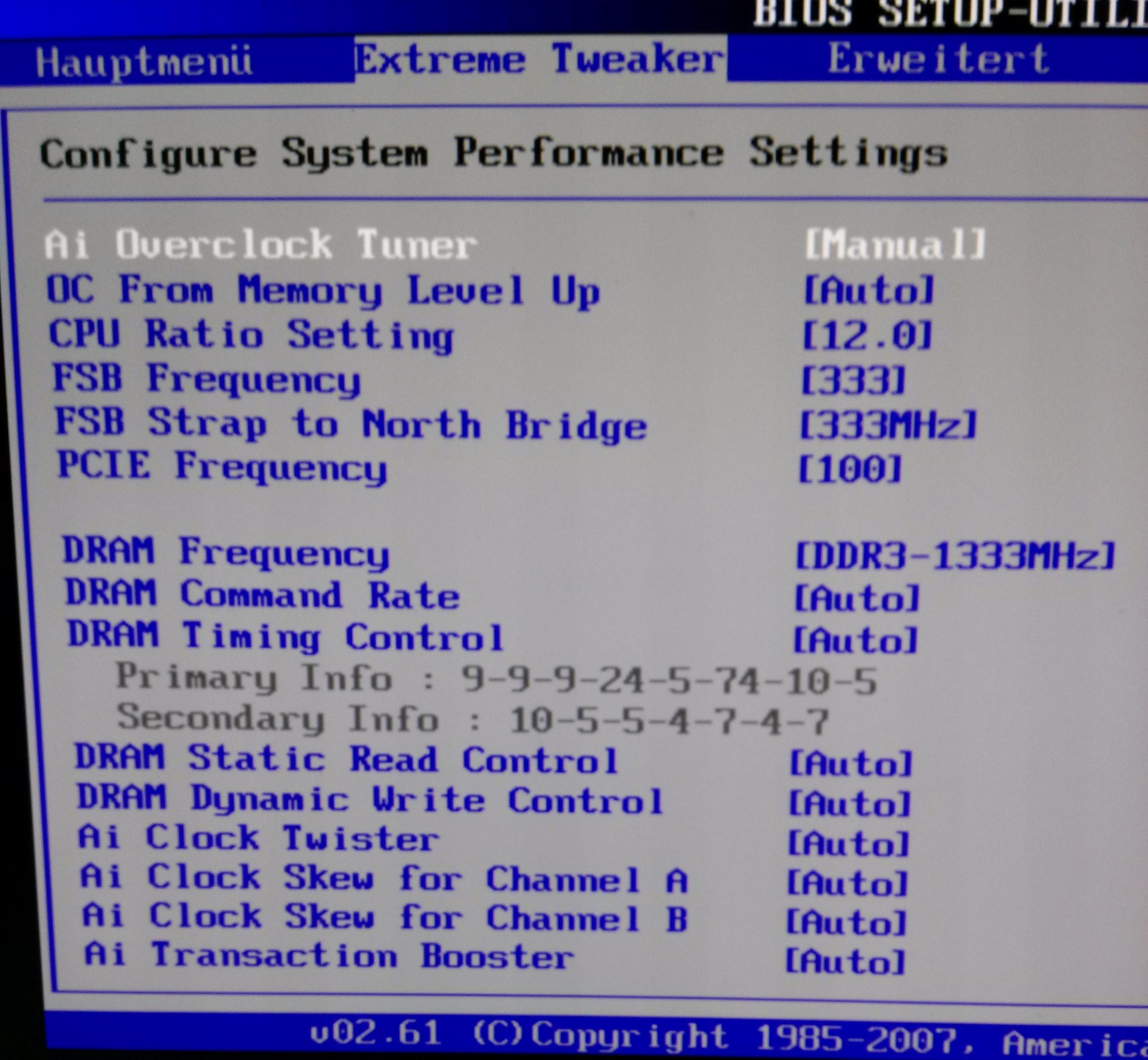
Task: Change Ai Clock Skew for Channel A
Action: tap(847, 883)
